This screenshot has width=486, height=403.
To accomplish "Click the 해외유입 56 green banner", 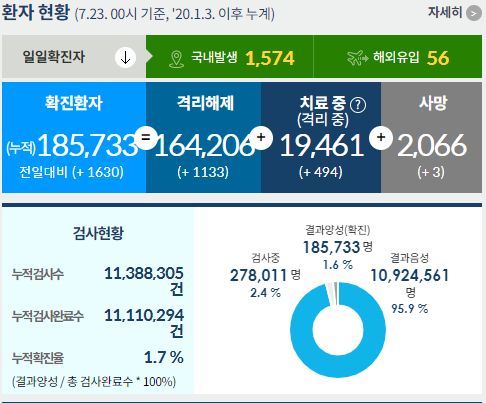I will pyautogui.click(x=398, y=57).
